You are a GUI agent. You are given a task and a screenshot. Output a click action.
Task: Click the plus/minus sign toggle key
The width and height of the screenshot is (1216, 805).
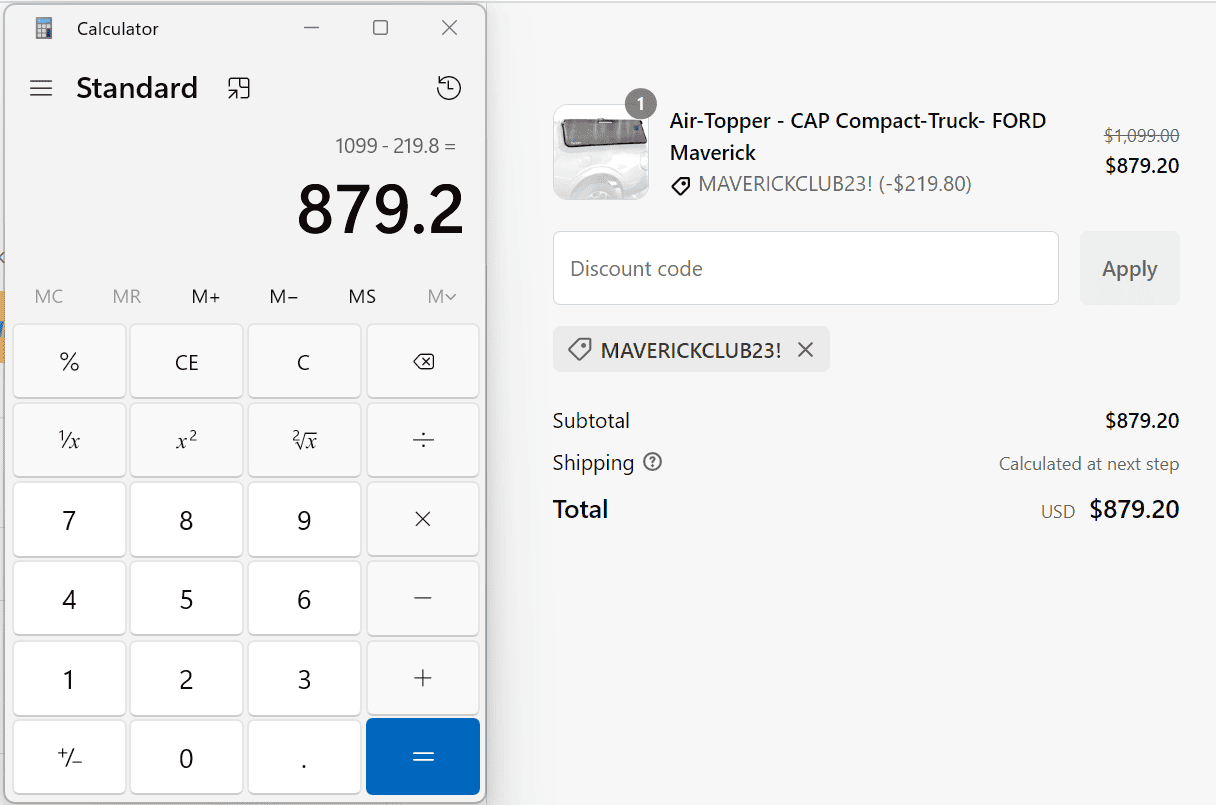pyautogui.click(x=69, y=757)
